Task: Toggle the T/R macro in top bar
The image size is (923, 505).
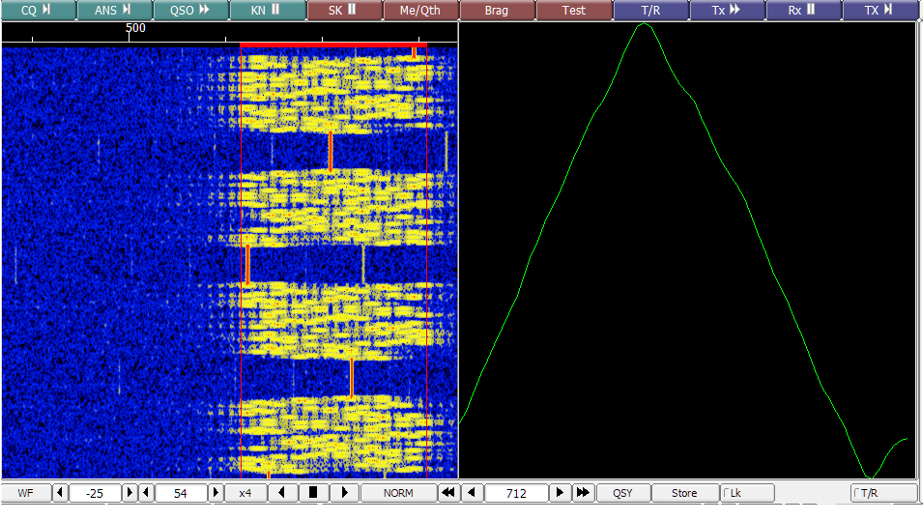Action: point(650,10)
